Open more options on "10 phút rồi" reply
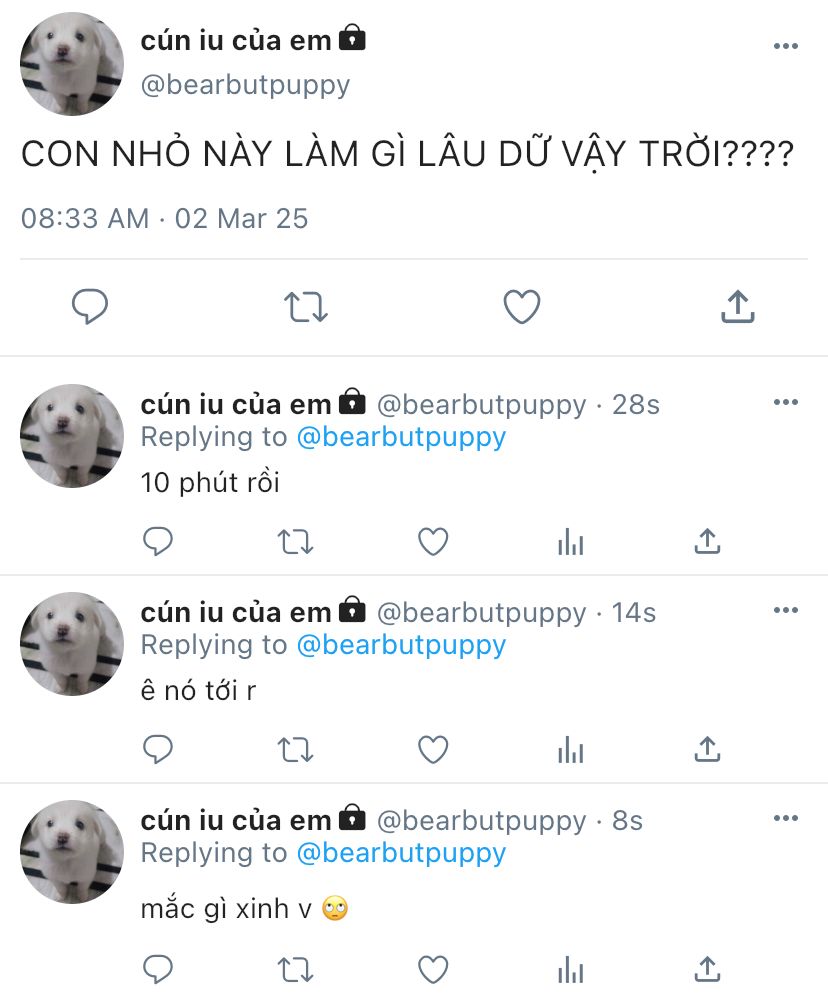828x1001 pixels. (x=786, y=402)
